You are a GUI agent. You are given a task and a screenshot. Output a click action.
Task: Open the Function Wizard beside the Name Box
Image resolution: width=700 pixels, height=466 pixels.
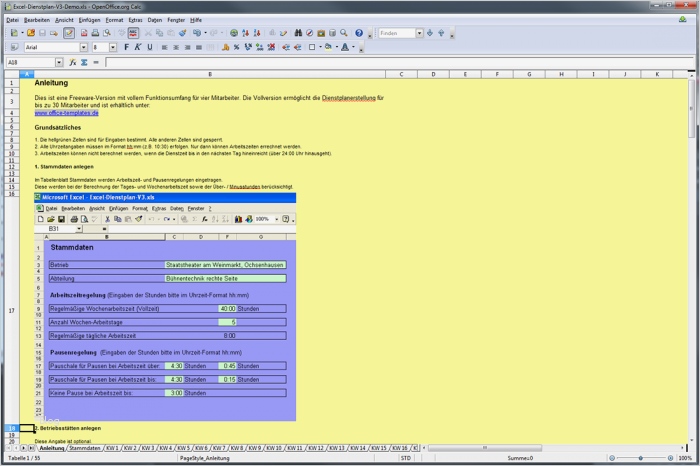73,62
